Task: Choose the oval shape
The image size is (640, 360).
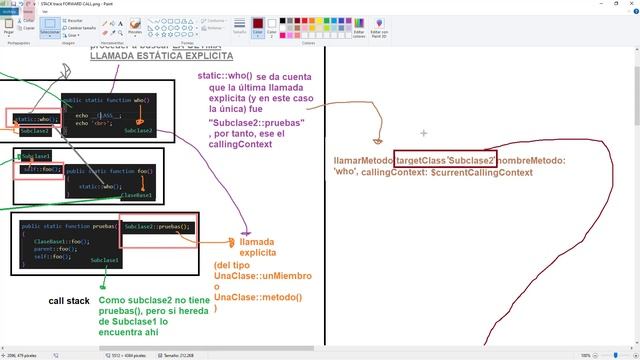Action: pos(164,21)
